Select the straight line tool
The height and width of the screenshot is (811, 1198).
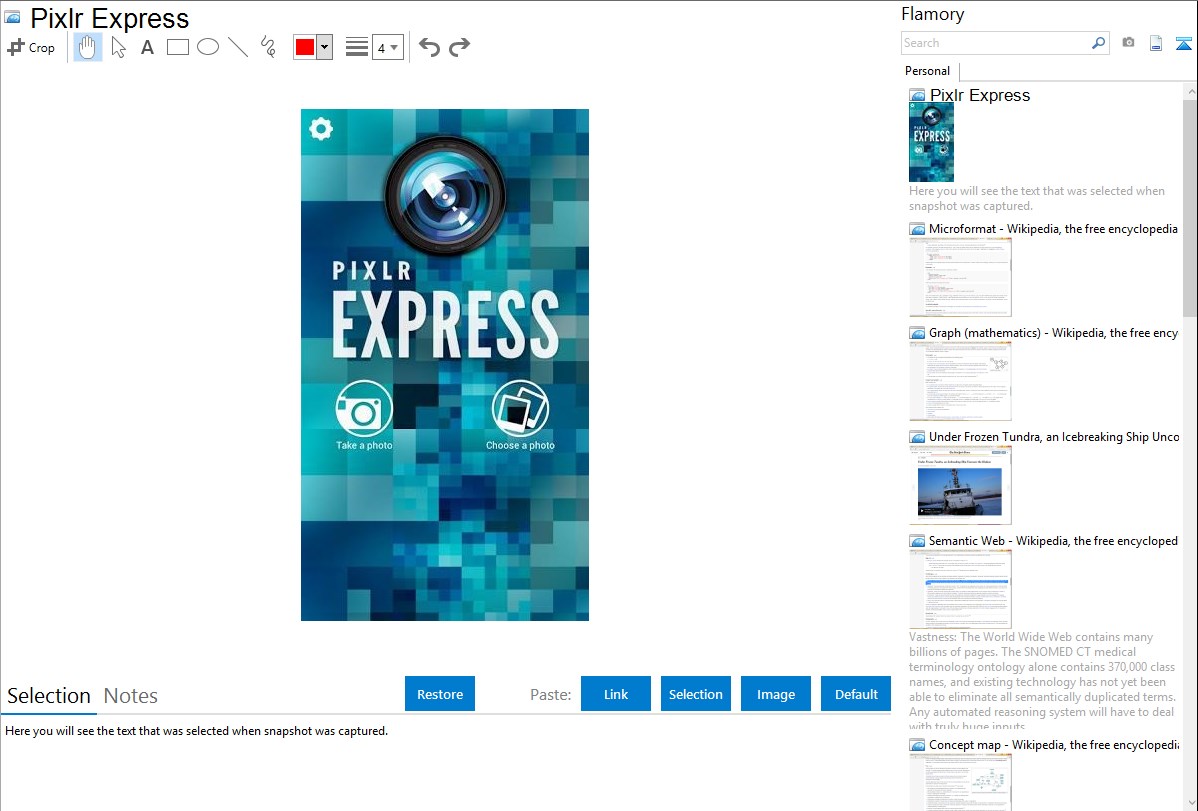point(238,47)
